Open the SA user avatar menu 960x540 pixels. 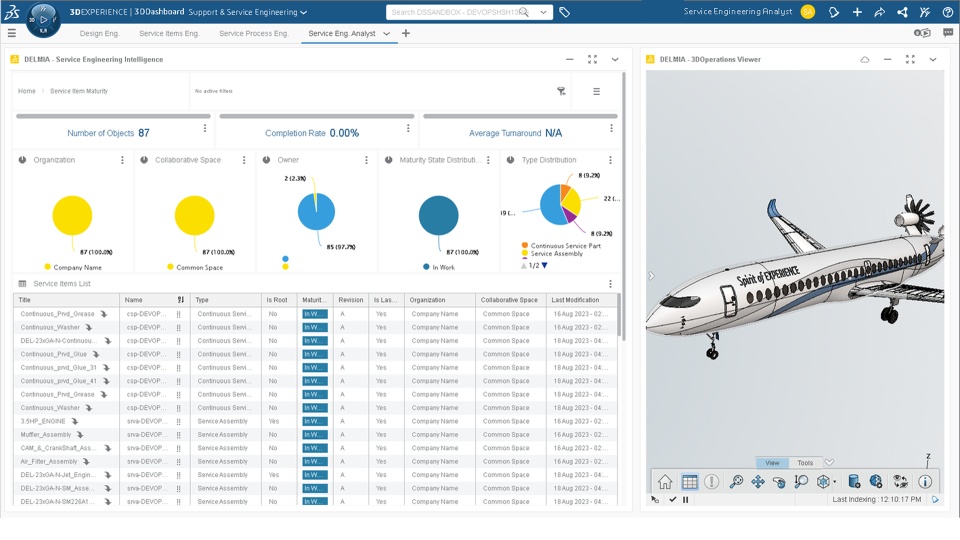(x=808, y=12)
